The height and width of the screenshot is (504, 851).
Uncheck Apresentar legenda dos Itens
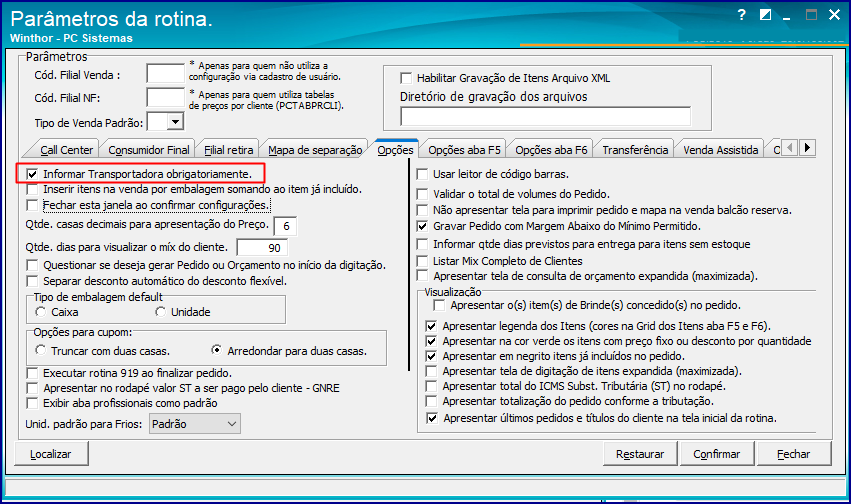[x=431, y=326]
